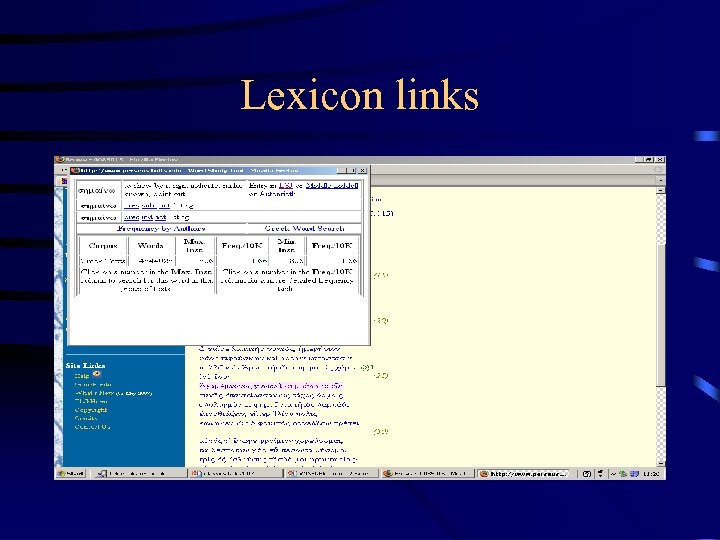
Task: Click the blue monitor tray icon
Action: pyautogui.click(x=634, y=473)
